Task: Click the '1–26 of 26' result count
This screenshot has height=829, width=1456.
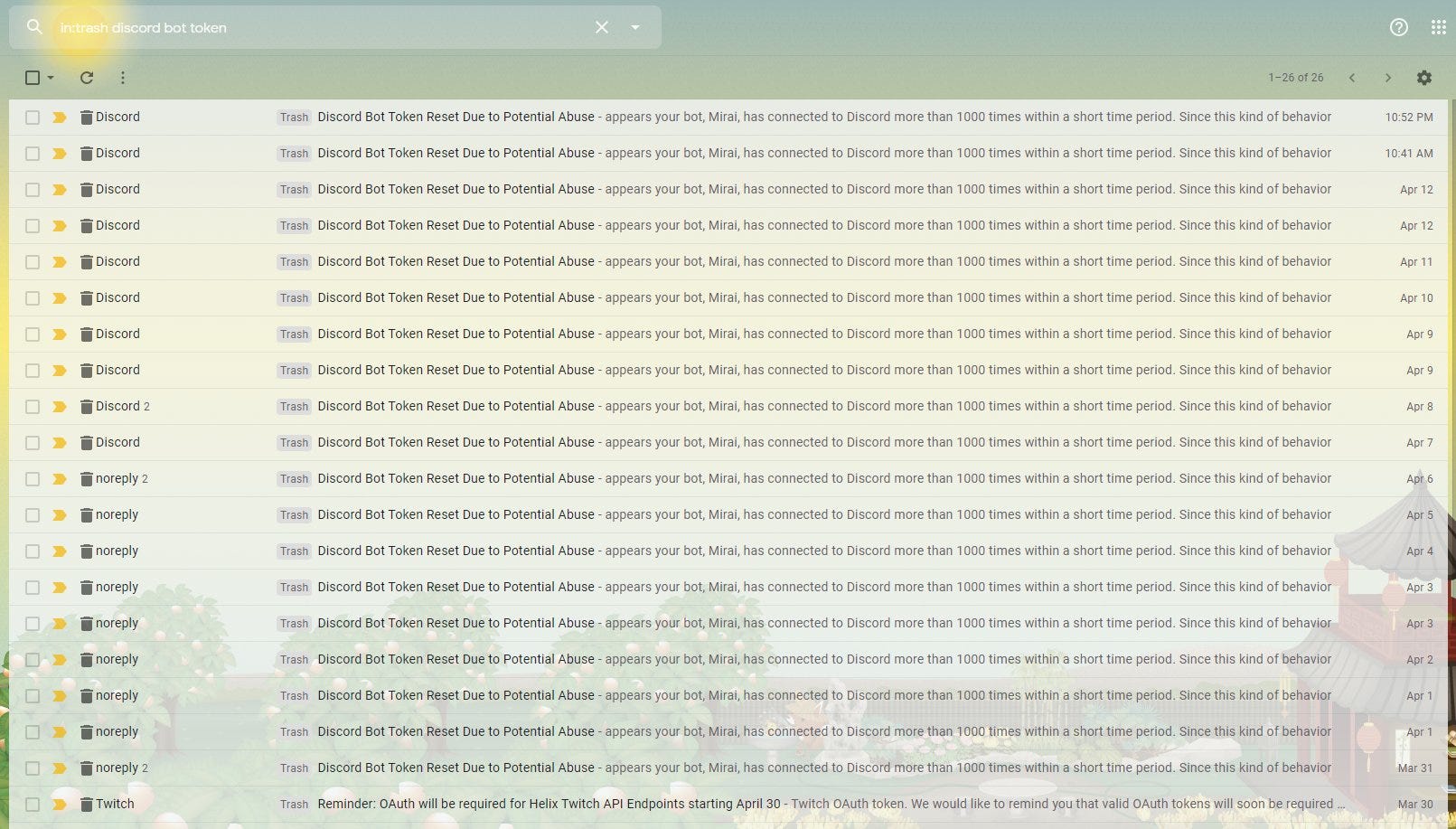Action: pos(1295,78)
